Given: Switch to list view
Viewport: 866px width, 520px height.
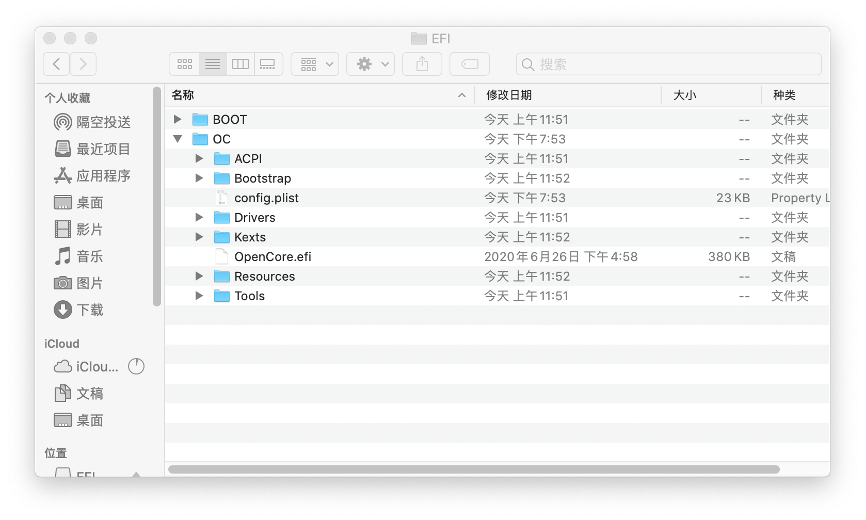Looking at the screenshot, I should (213, 64).
